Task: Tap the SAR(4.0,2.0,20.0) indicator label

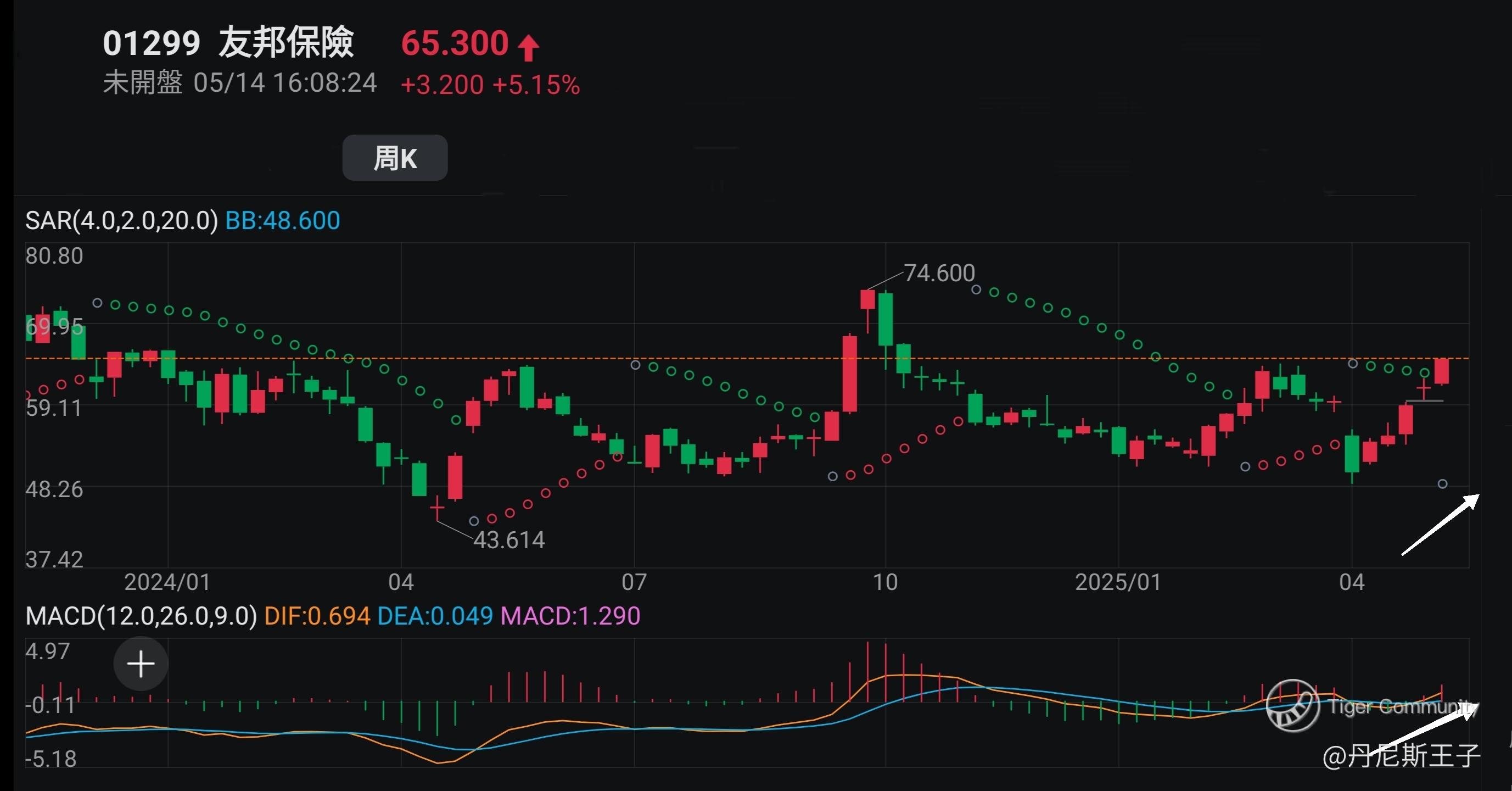Action: pyautogui.click(x=121, y=221)
